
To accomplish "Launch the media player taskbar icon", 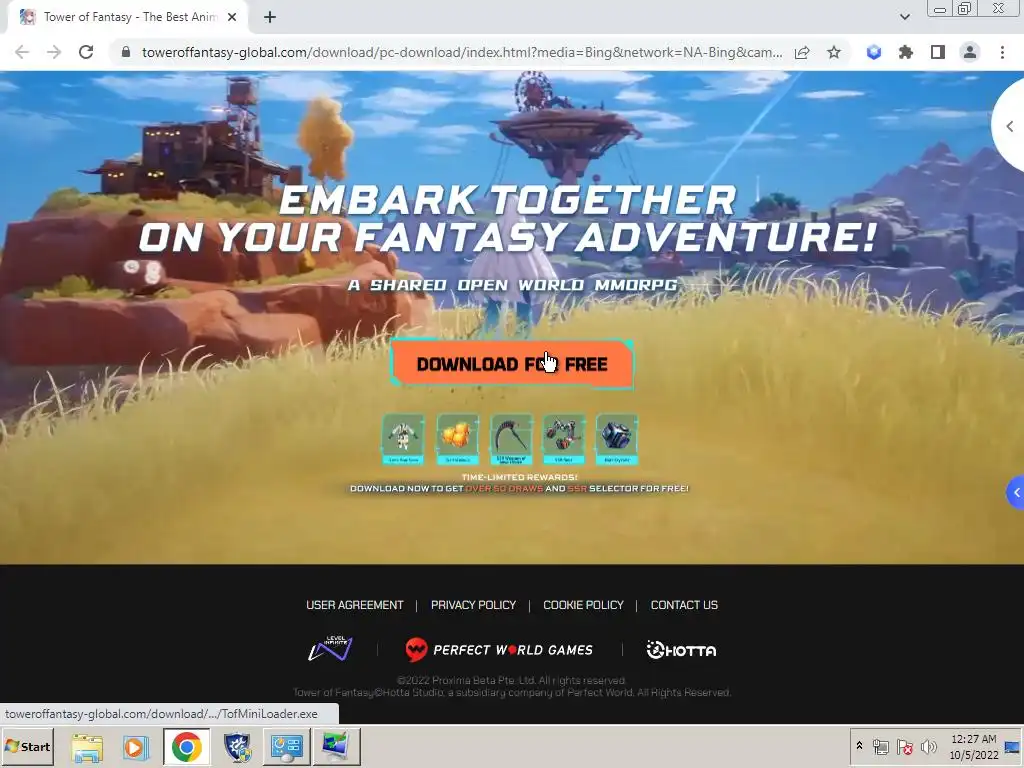I will tap(136, 747).
